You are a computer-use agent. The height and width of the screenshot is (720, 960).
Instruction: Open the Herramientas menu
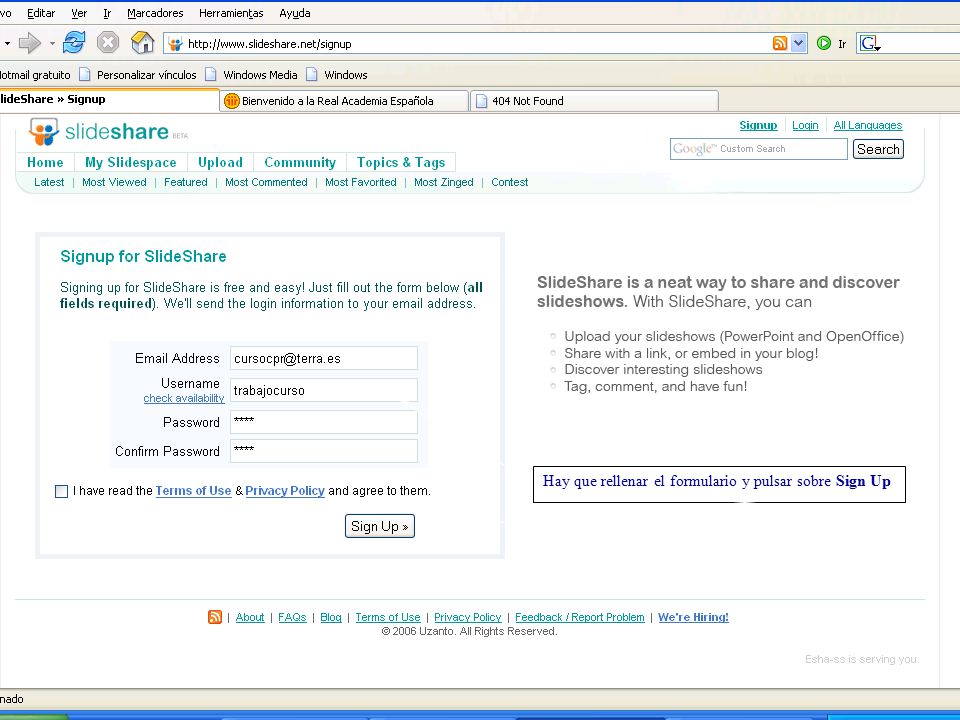tap(231, 13)
